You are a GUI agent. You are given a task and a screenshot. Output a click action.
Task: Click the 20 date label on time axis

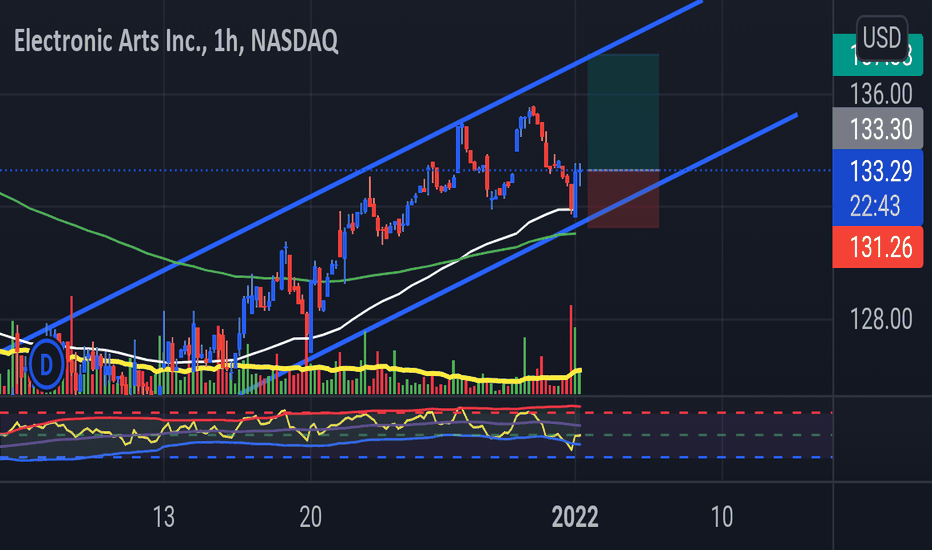point(311,517)
